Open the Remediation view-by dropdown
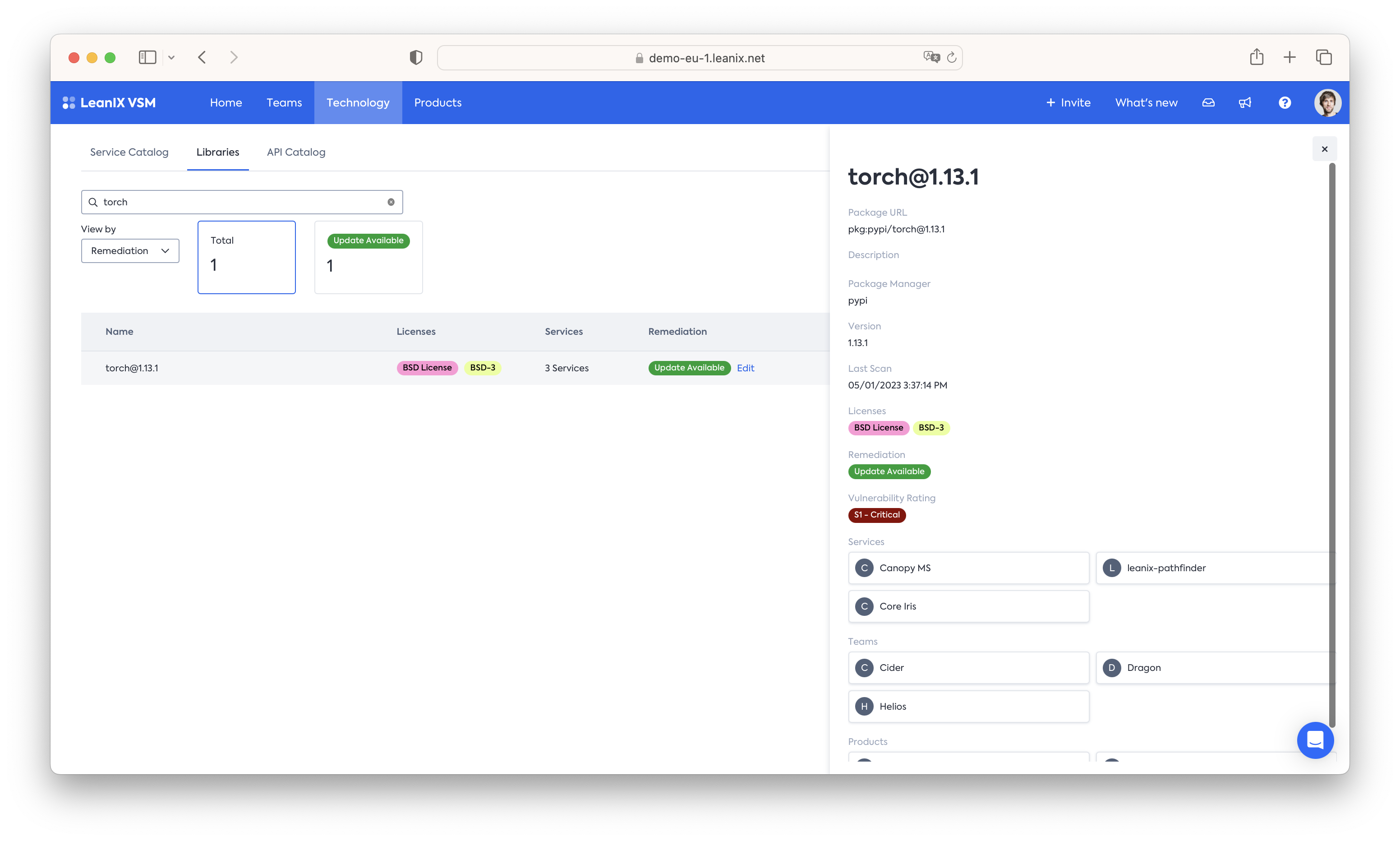 130,251
